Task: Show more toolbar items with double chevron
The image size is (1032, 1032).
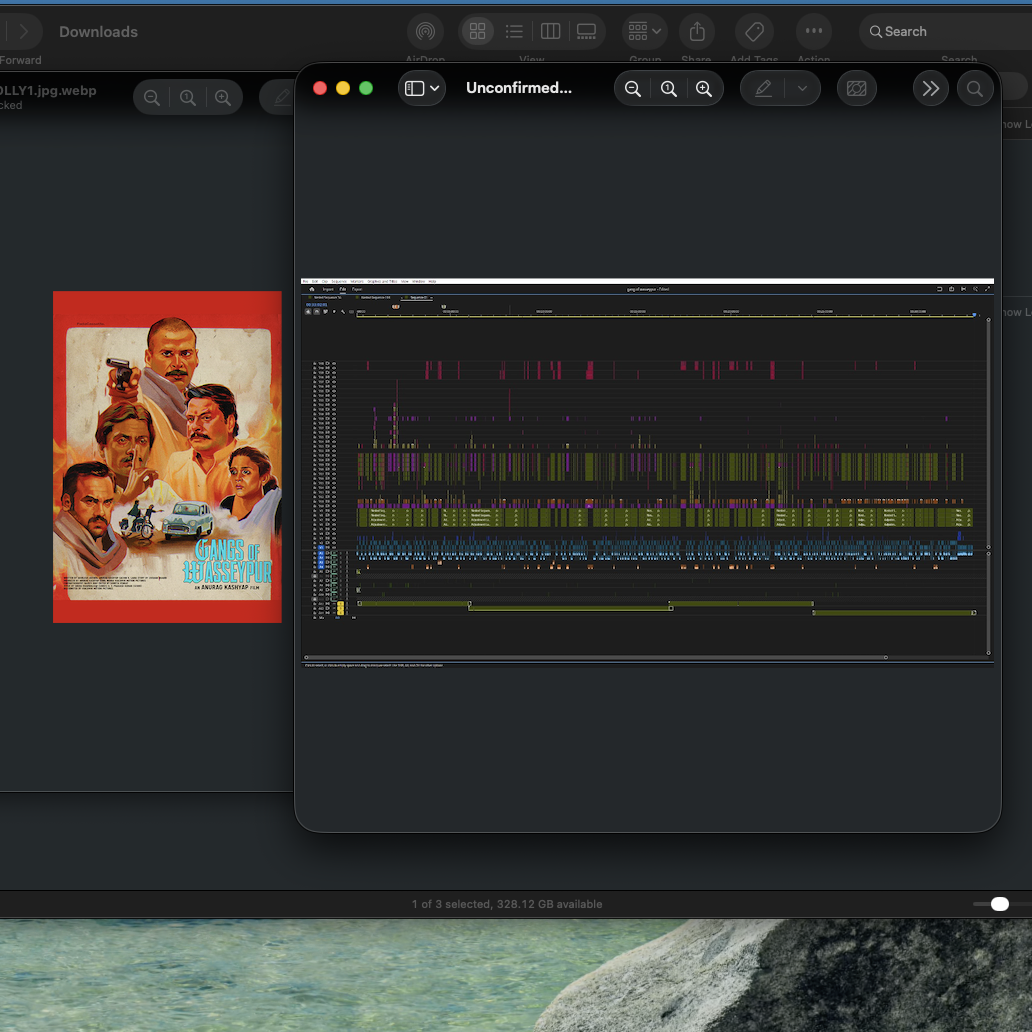Action: pos(931,89)
